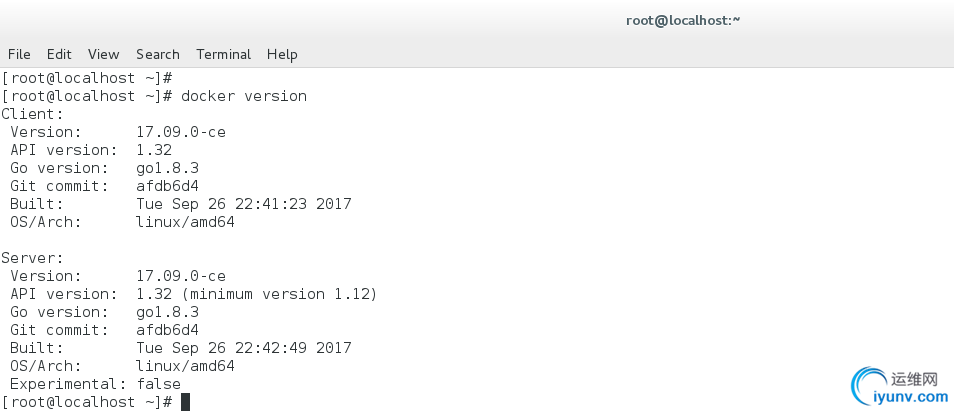Click the blinking cursor block at the last prompt
Screen dimensions: 954x413
coord(186,402)
